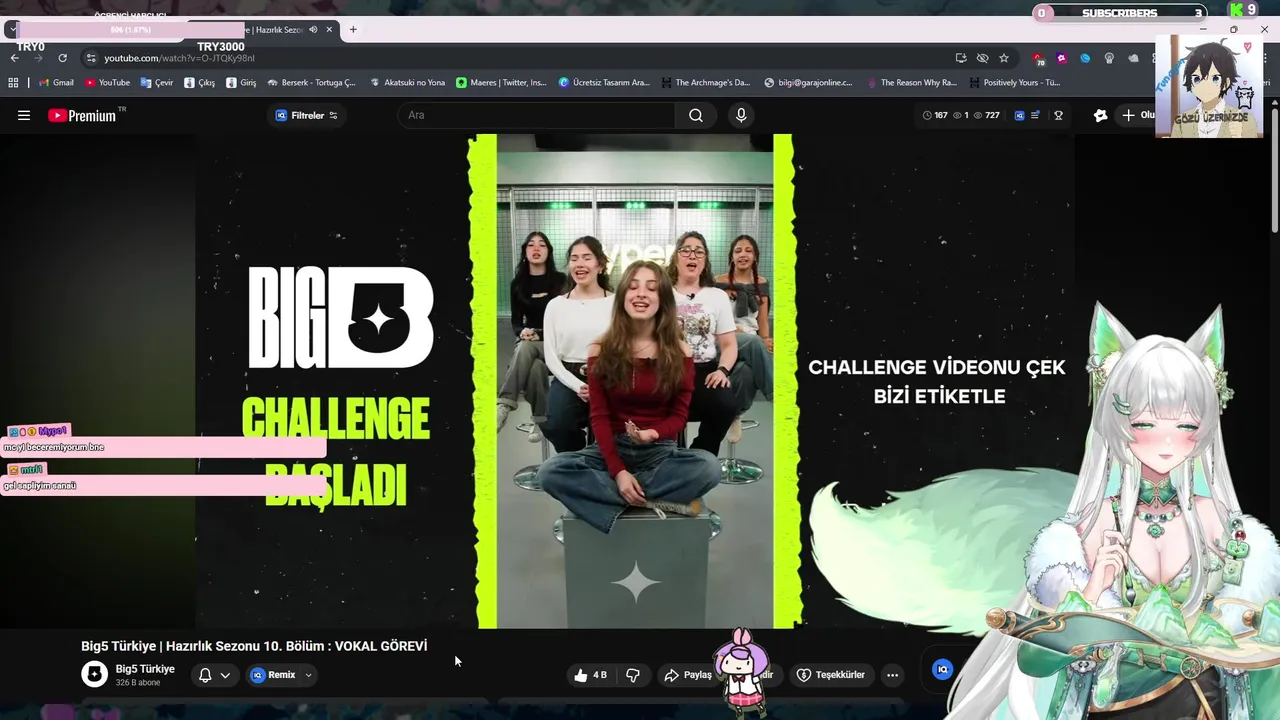Click the Remix button
Viewport: 1280px width, 720px height.
274,675
